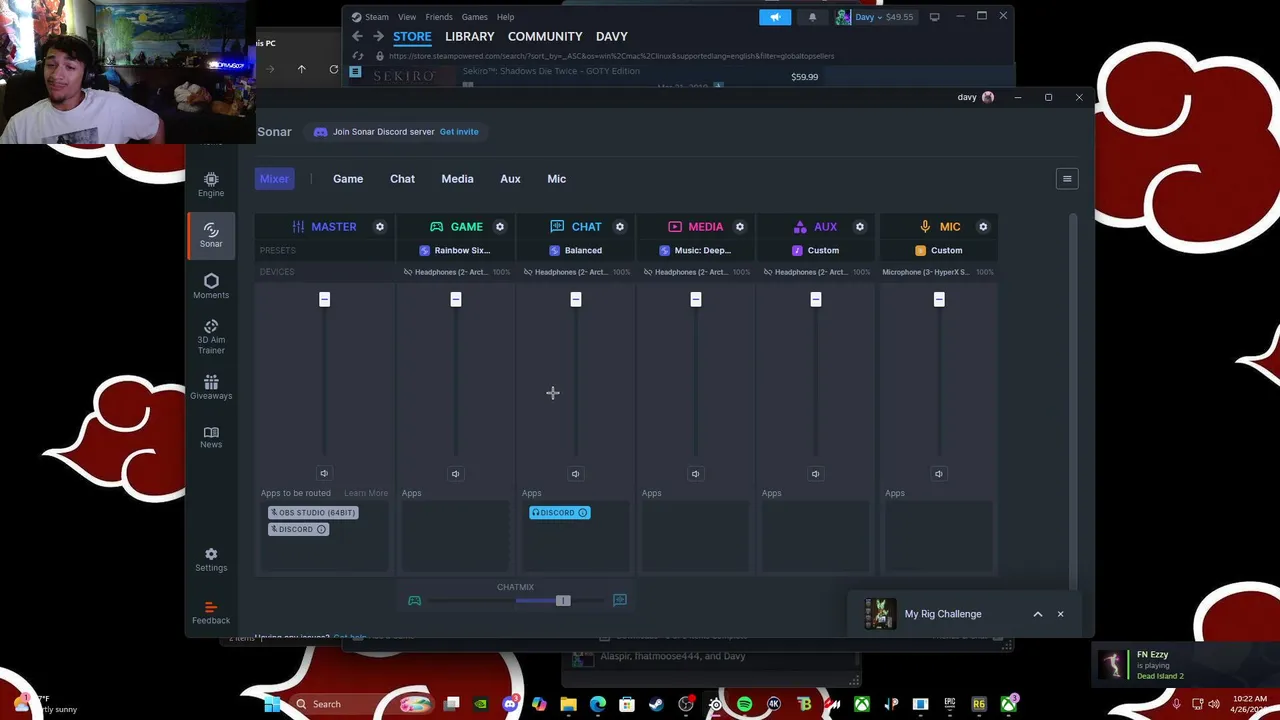Click the ChatMix game controller icon

414,600
